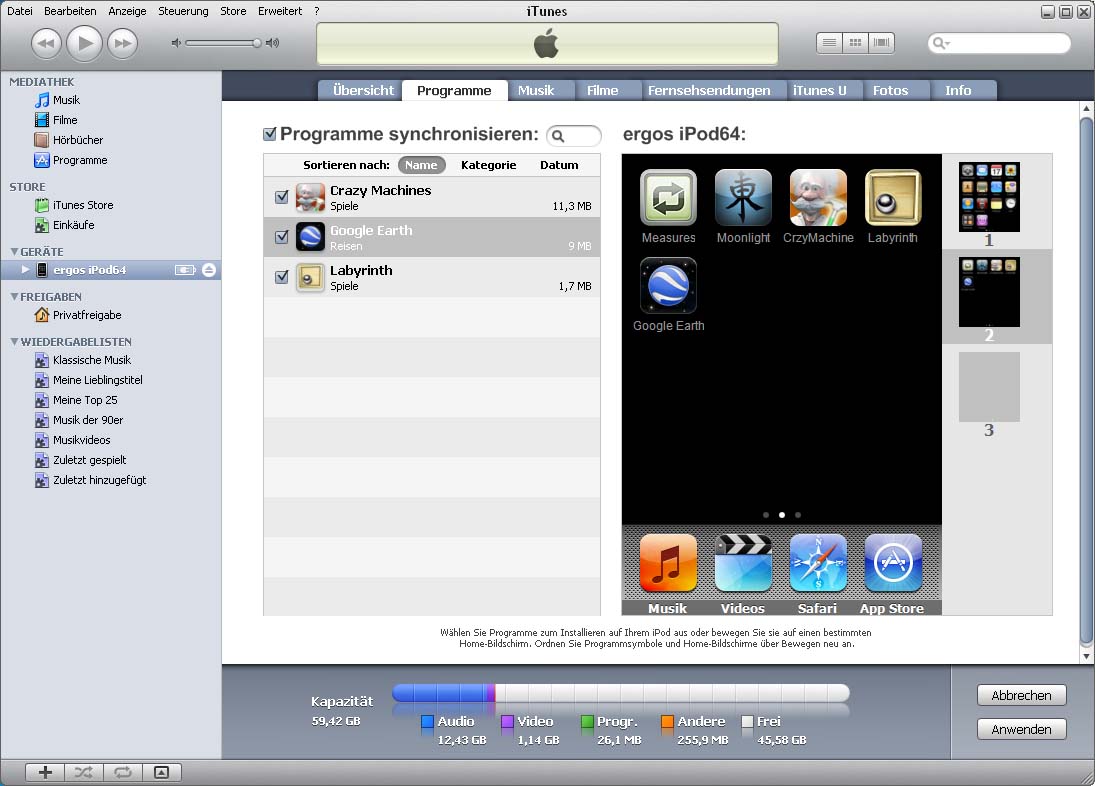Start playback with the Play button
This screenshot has height=786, width=1095.
[84, 43]
